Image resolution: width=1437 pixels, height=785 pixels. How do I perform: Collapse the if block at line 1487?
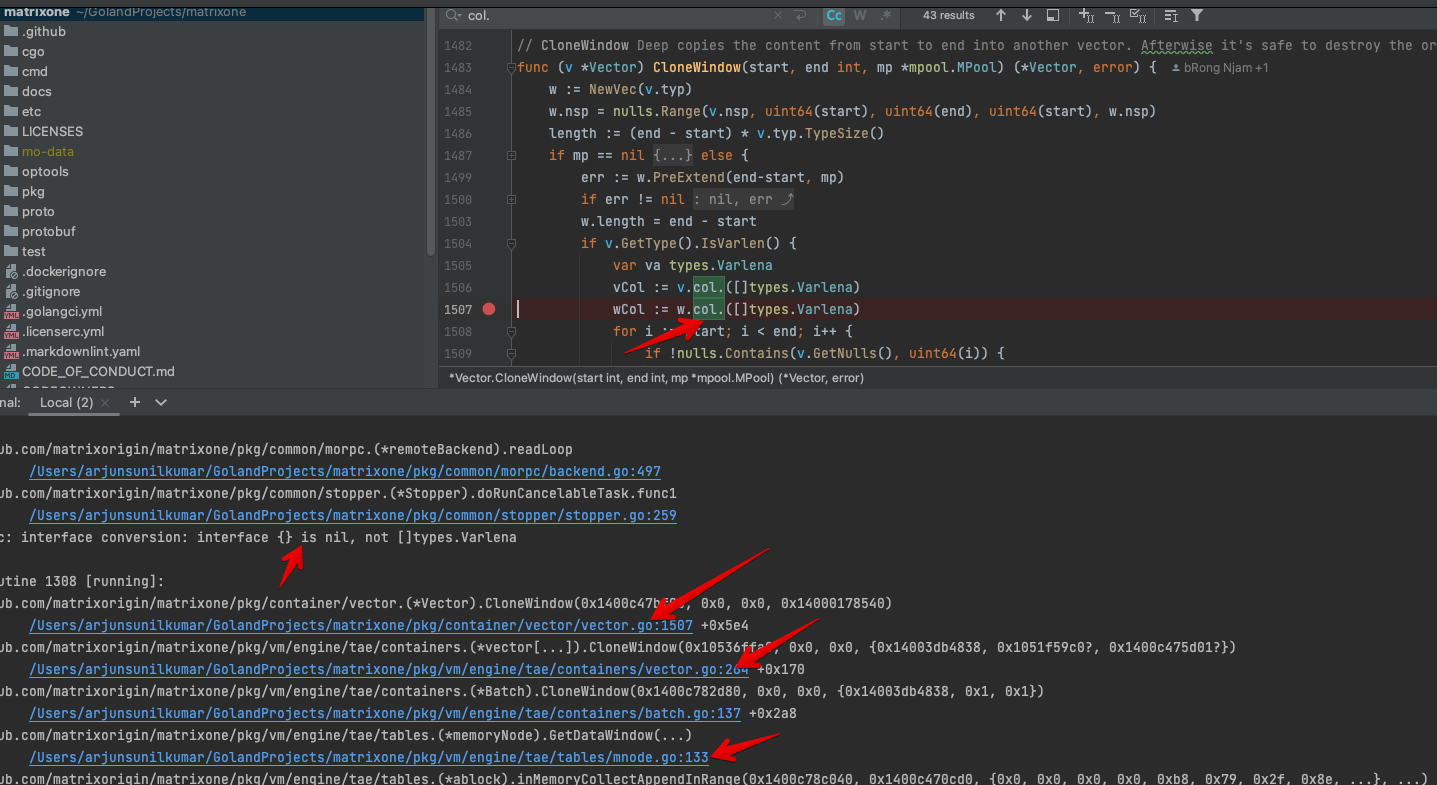click(x=511, y=155)
